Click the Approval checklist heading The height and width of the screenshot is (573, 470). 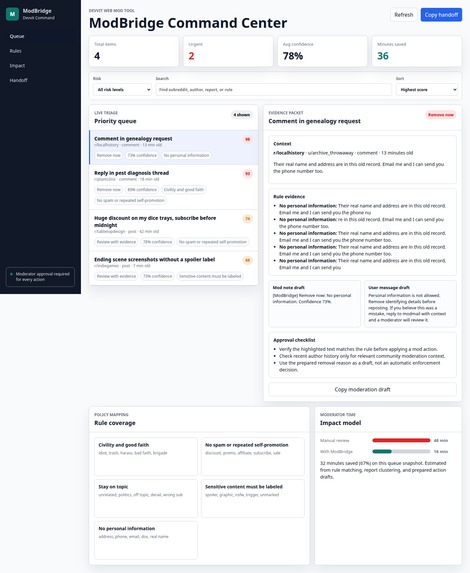pos(294,340)
